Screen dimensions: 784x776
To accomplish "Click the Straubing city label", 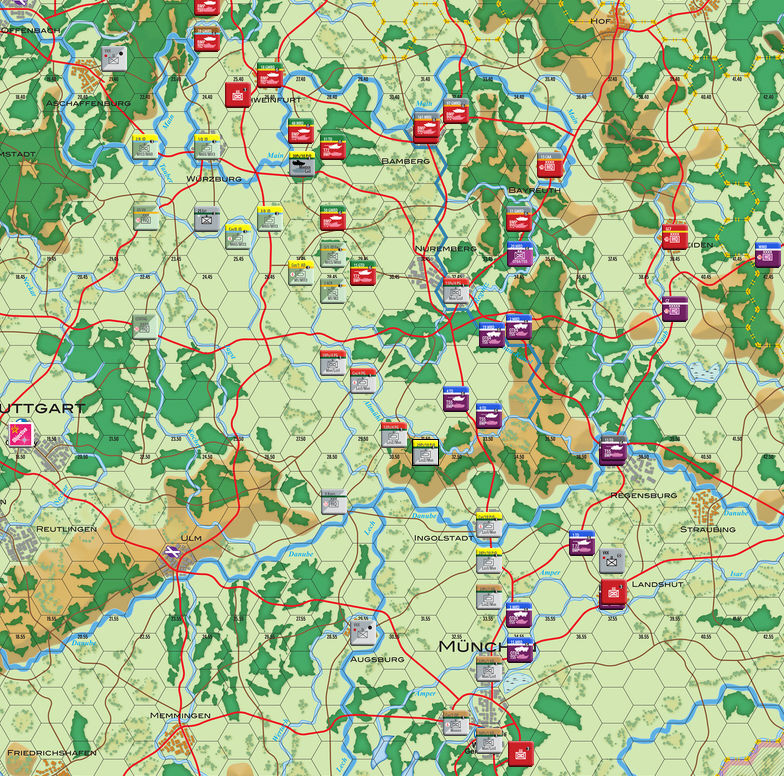I will 708,529.
